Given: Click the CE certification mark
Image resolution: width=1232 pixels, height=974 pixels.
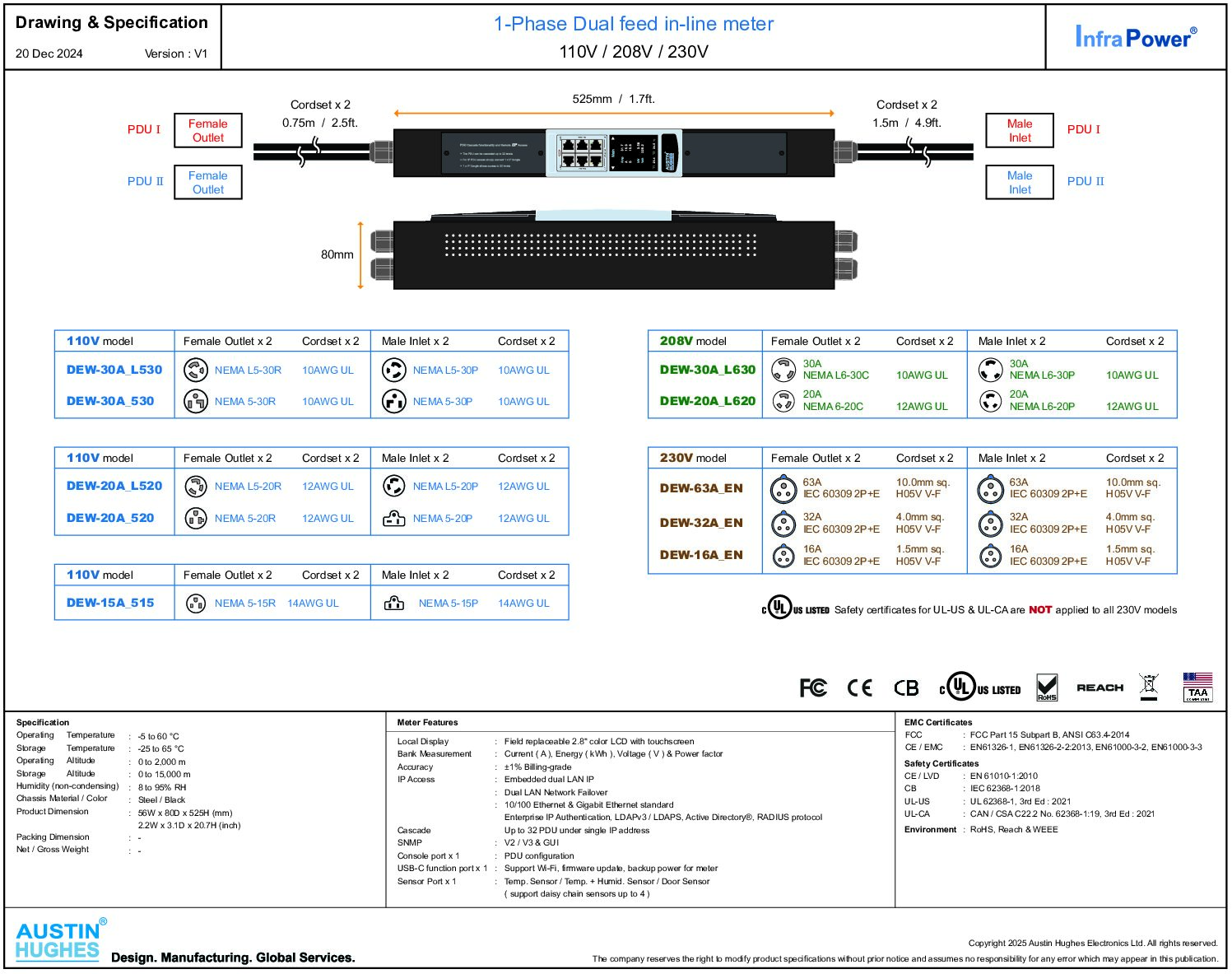Looking at the screenshot, I should 860,687.
